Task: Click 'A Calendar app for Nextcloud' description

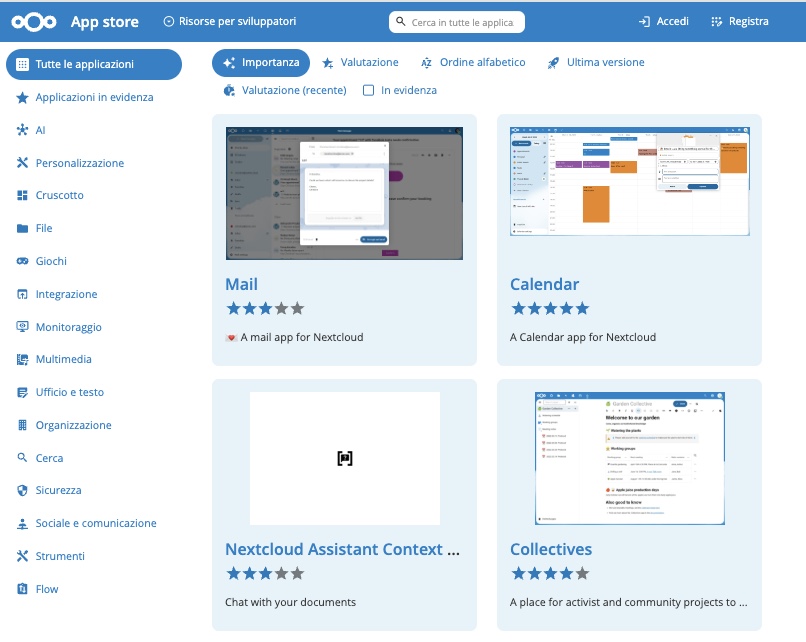Action: coord(583,337)
